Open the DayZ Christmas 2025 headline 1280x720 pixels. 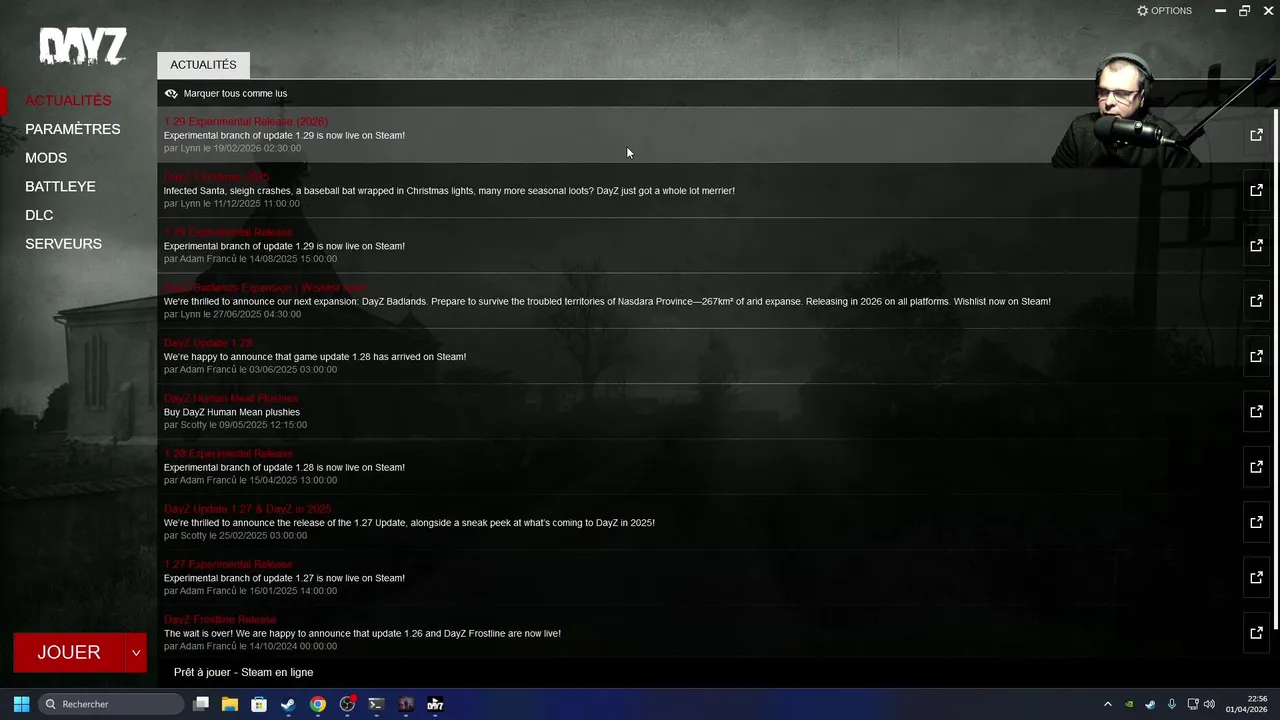coord(216,177)
